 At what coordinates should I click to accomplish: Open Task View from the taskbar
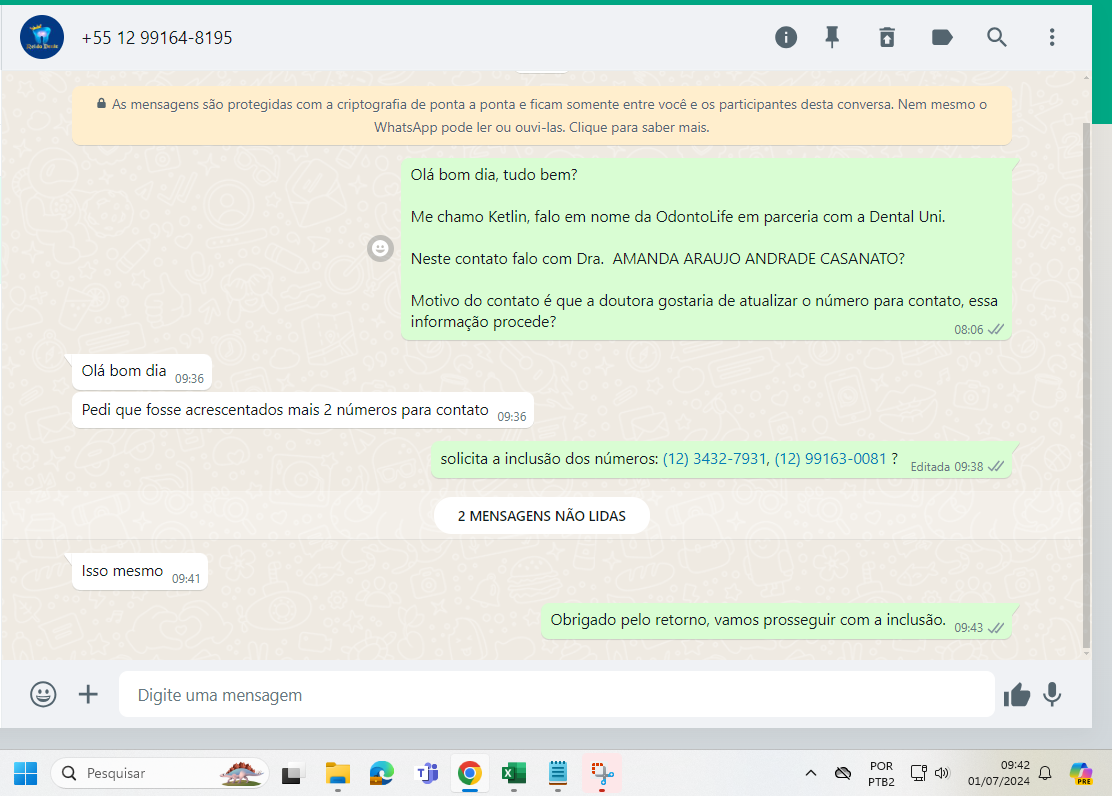[291, 773]
